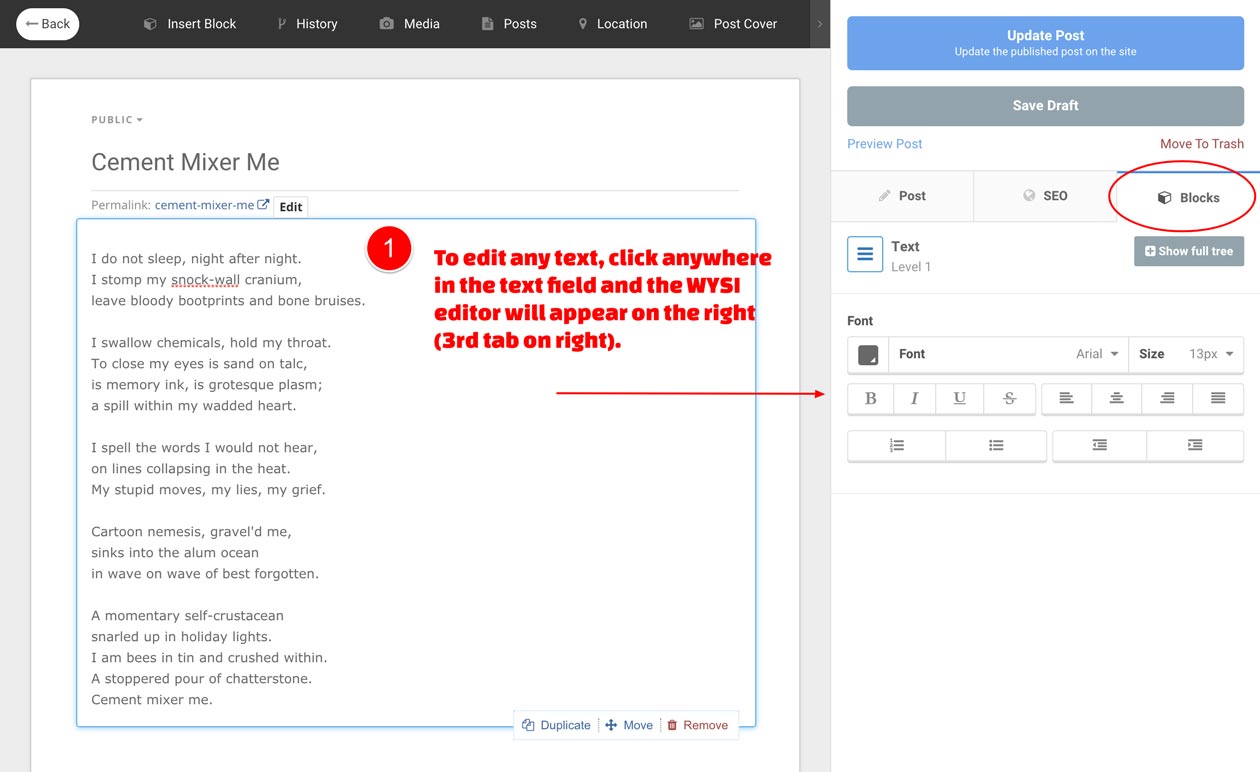Toggle underline text formatting
The height and width of the screenshot is (772, 1260).
coord(959,398)
